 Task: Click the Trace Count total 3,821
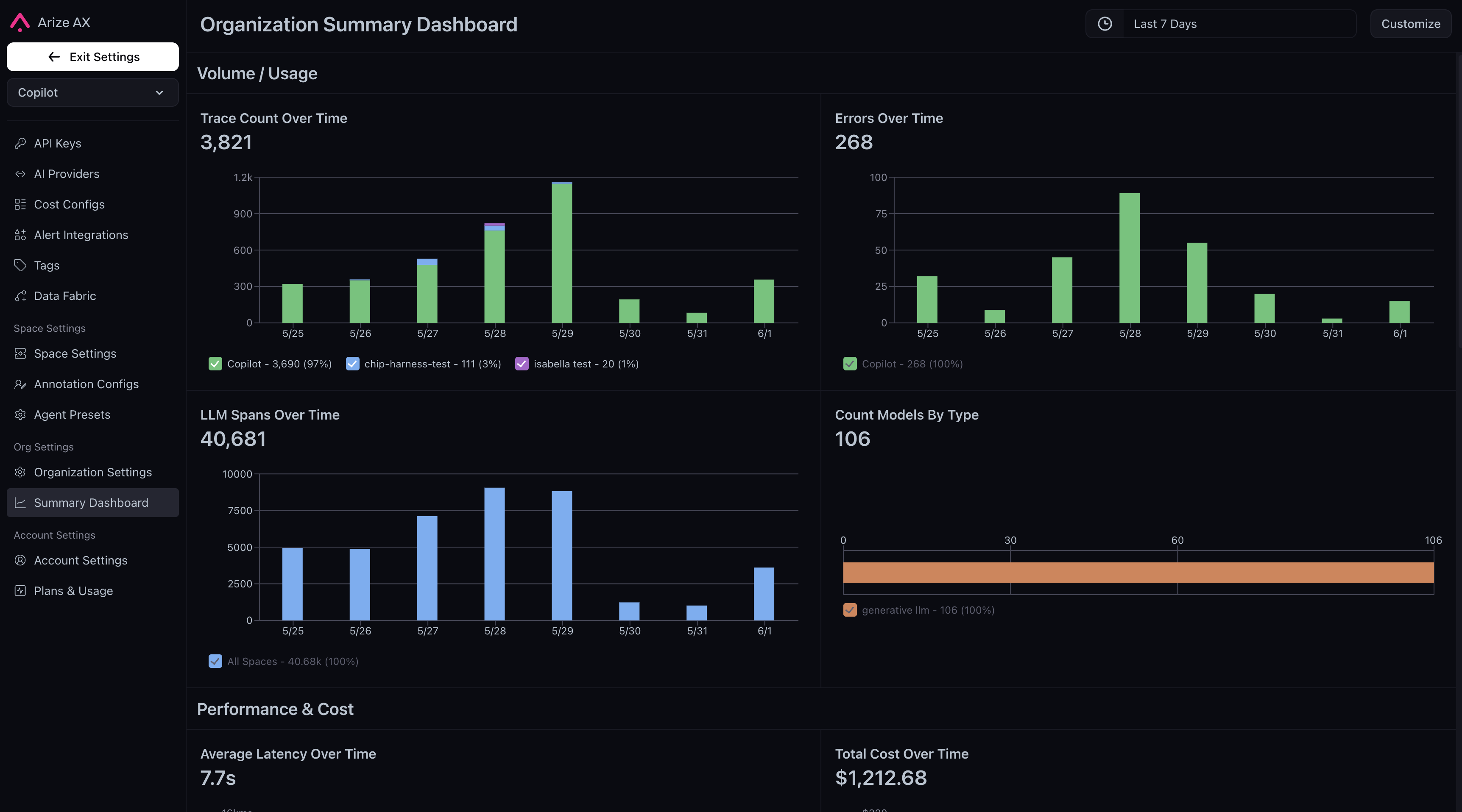tap(226, 142)
